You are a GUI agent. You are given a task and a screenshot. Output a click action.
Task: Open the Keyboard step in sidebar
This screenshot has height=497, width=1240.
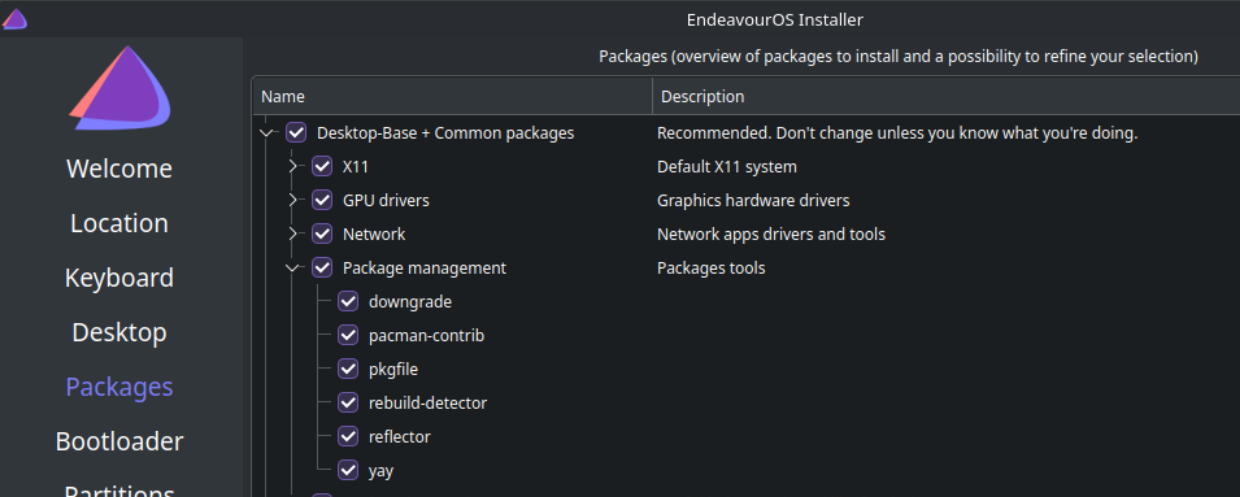point(119,278)
